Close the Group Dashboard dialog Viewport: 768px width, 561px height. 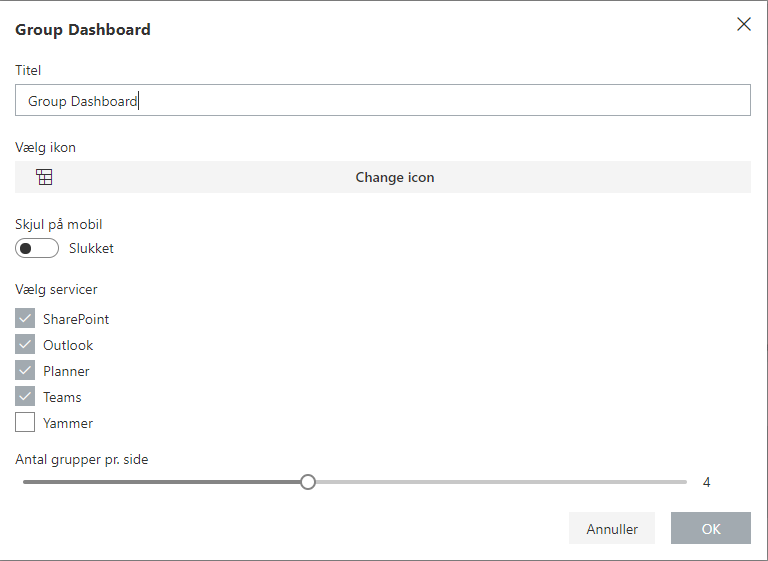744,24
